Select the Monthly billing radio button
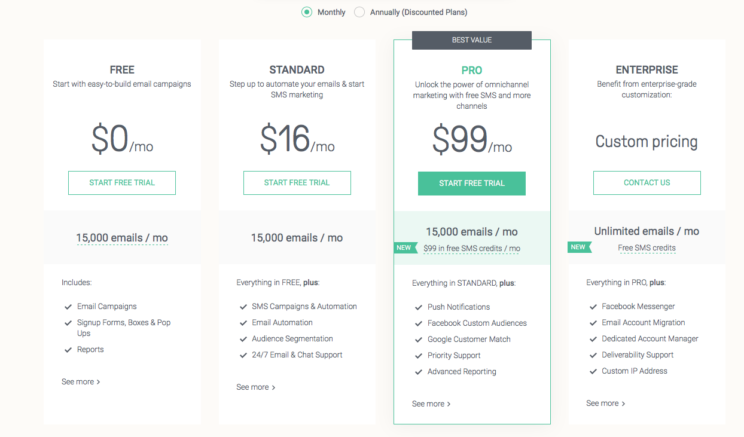744x437 pixels. [307, 12]
